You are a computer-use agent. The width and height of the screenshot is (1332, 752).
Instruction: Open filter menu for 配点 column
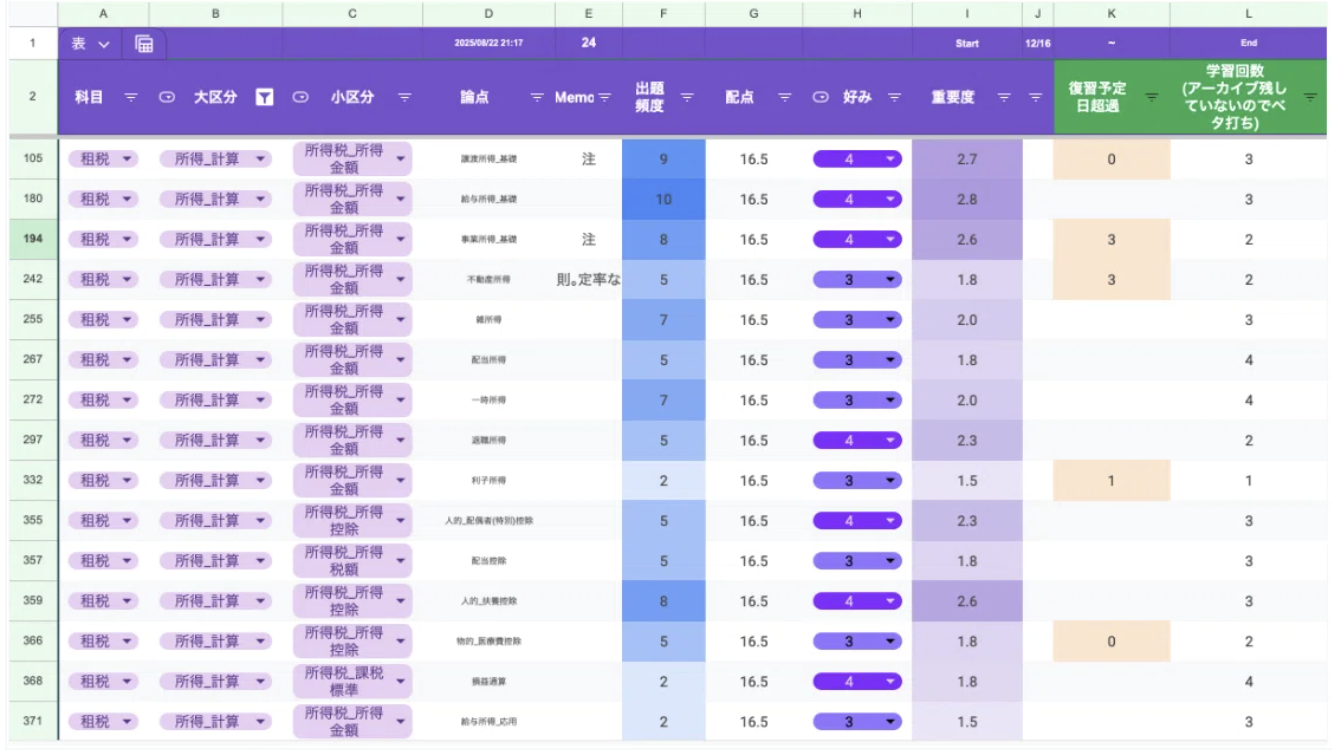(785, 97)
